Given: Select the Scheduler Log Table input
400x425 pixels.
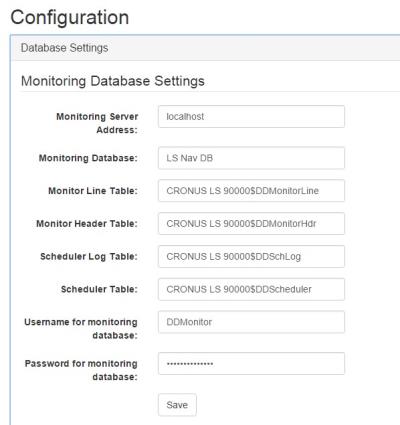Looking at the screenshot, I should click(x=251, y=256).
